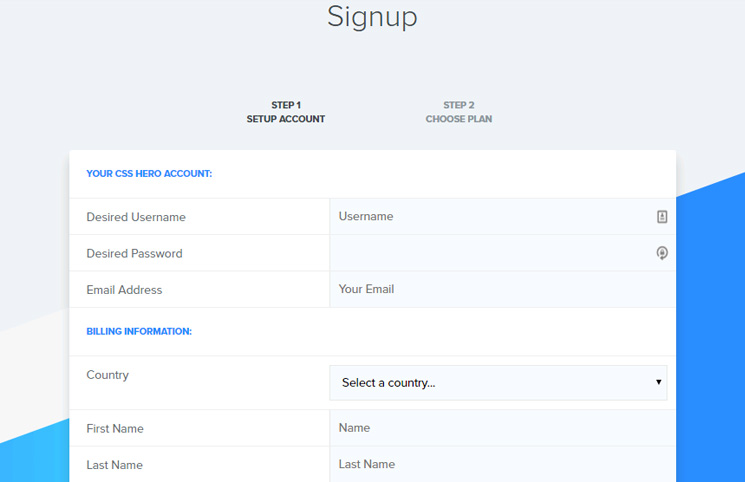Click the Last Name row label
The width and height of the screenshot is (745, 482).
tap(114, 465)
